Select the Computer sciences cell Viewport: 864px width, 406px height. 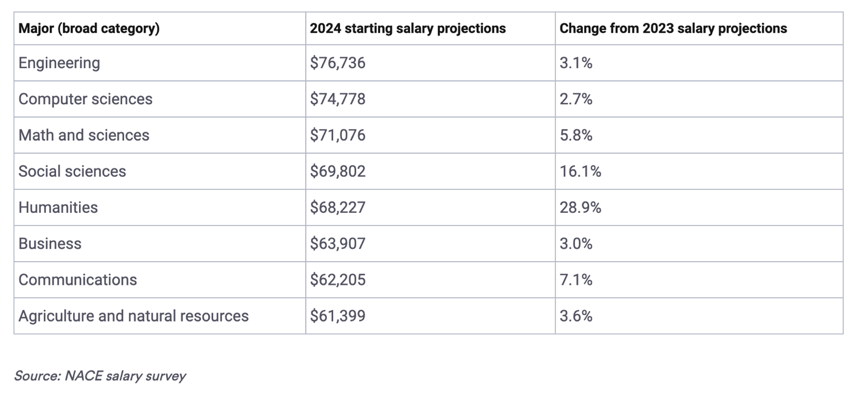tap(86, 100)
